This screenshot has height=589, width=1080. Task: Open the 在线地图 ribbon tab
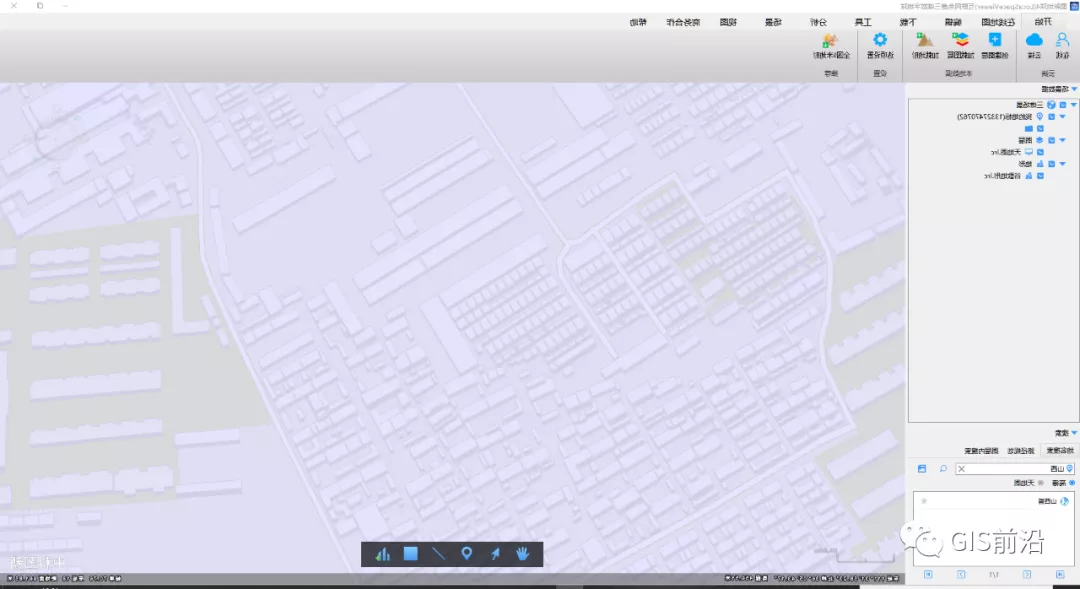click(x=998, y=22)
